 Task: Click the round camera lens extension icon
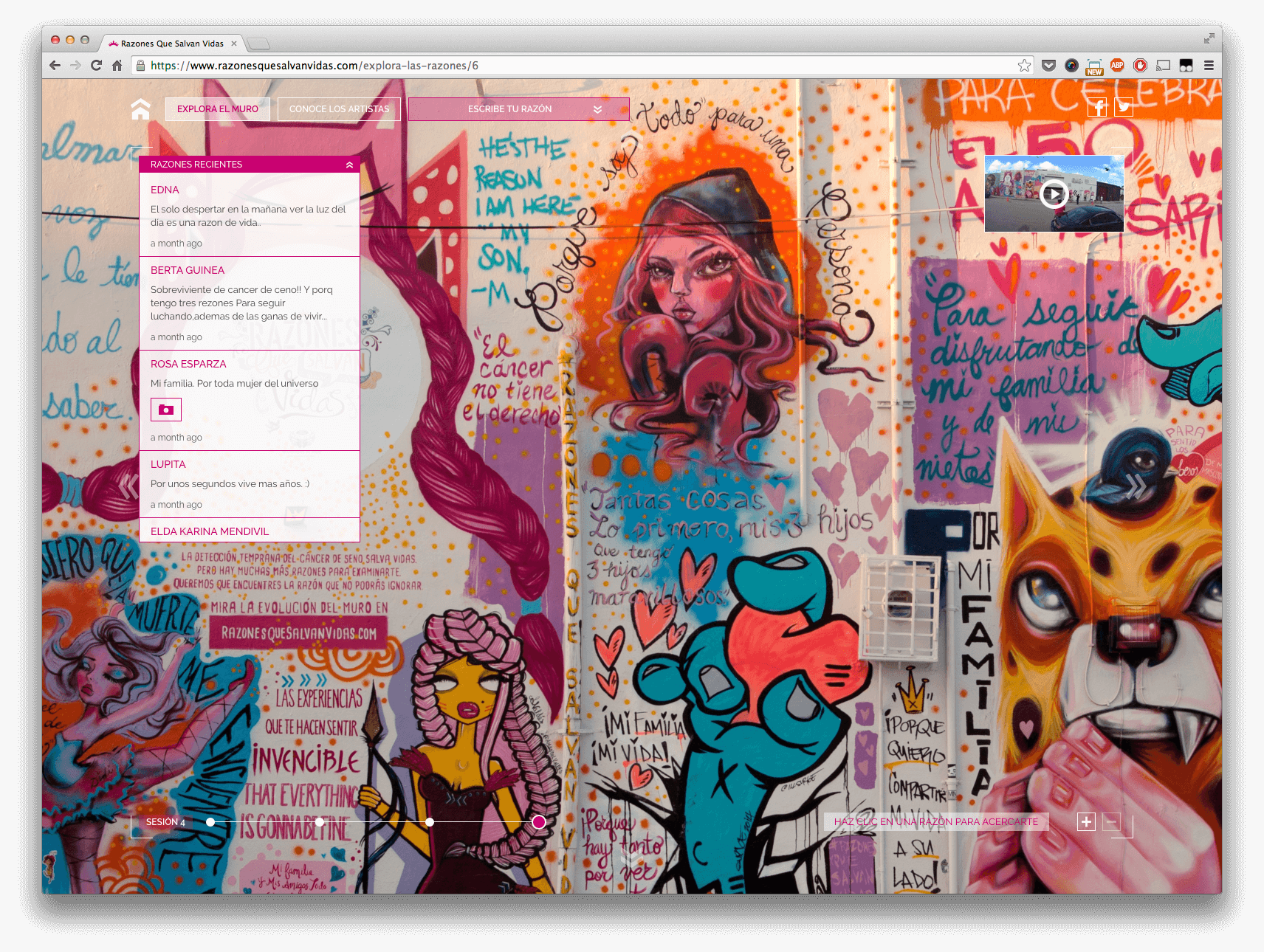[1071, 65]
